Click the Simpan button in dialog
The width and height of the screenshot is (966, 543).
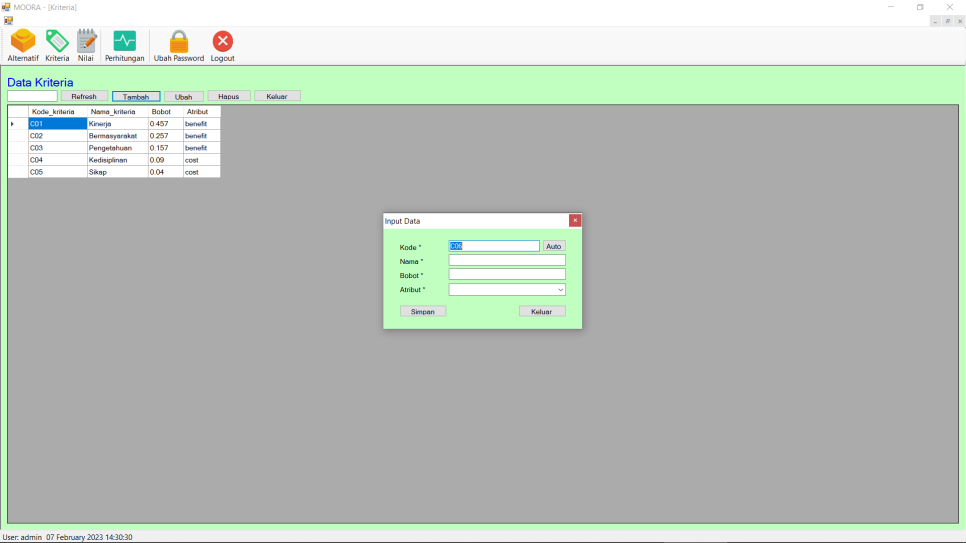click(423, 311)
